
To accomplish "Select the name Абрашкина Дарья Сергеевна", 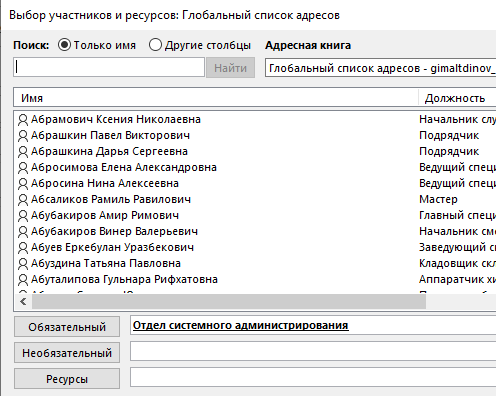I will [x=109, y=151].
